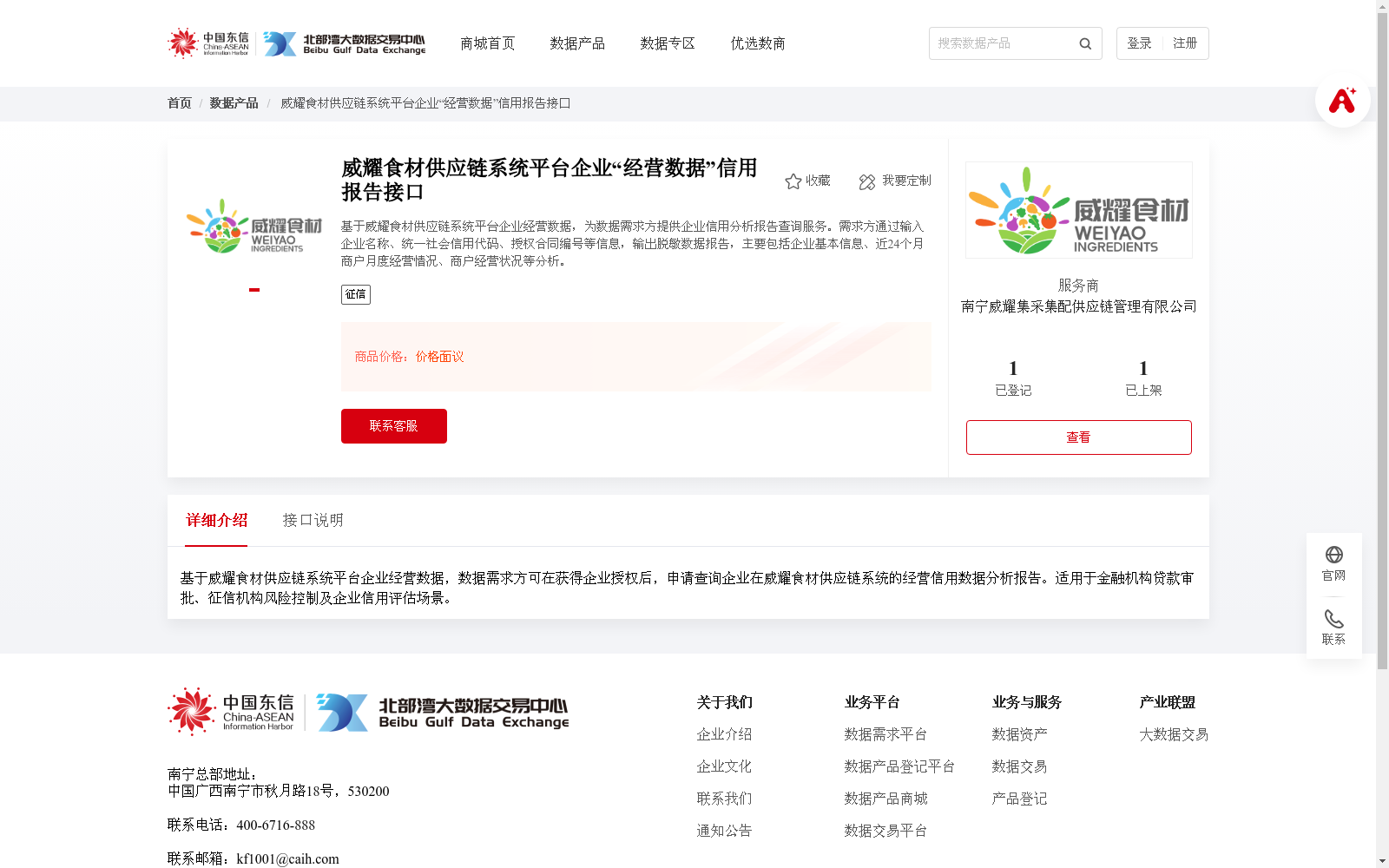This screenshot has height=868, width=1389.
Task: Switch to the 接口说明 tab
Action: pos(313,520)
